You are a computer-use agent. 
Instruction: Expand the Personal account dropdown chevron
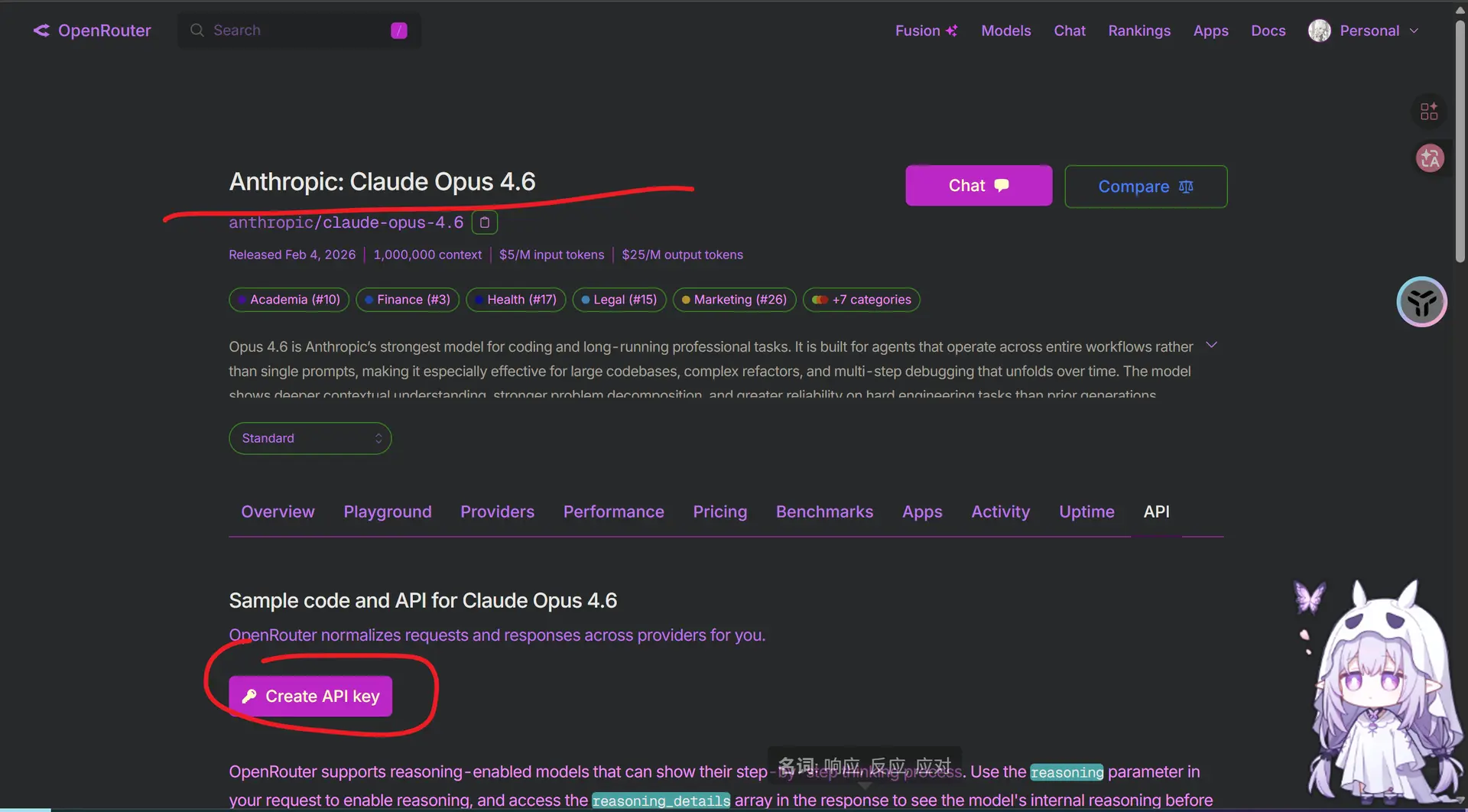(x=1414, y=31)
